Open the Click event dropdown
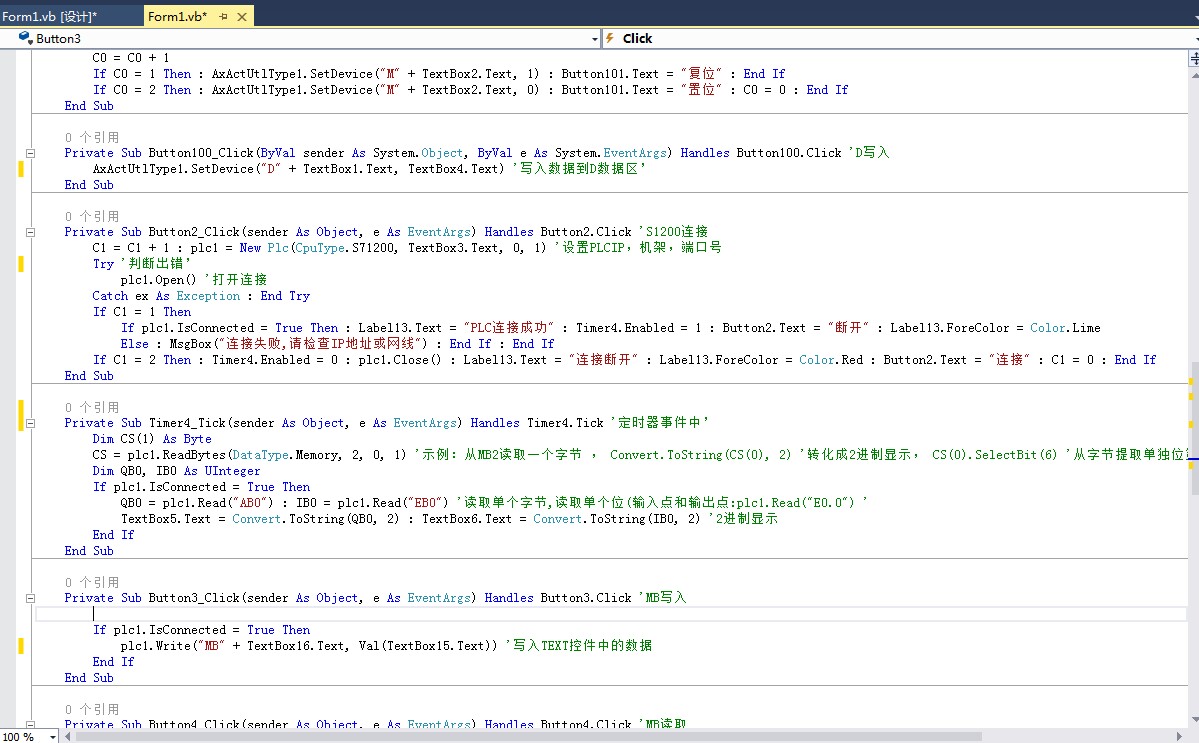This screenshot has width=1199, height=743. tap(1196, 38)
